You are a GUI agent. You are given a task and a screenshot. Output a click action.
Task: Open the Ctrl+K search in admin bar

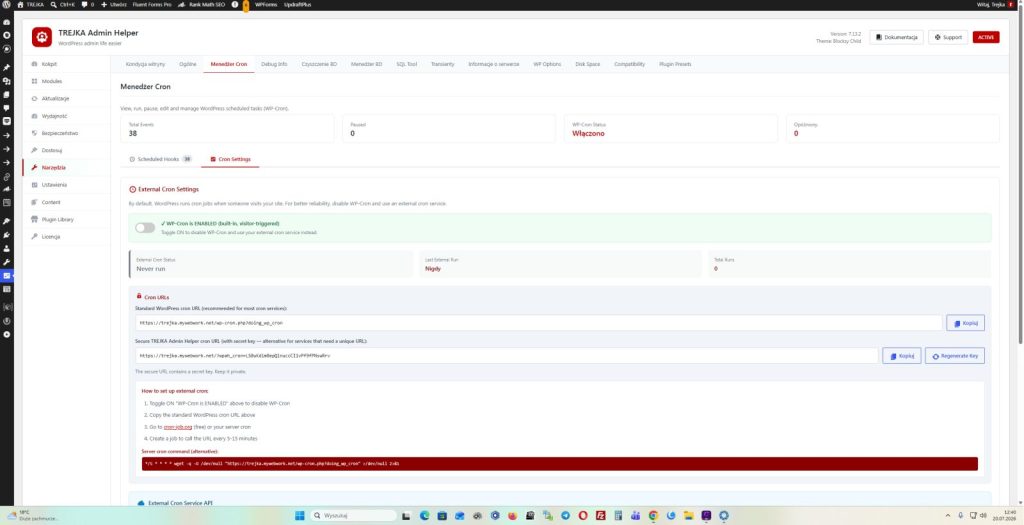pyautogui.click(x=63, y=5)
